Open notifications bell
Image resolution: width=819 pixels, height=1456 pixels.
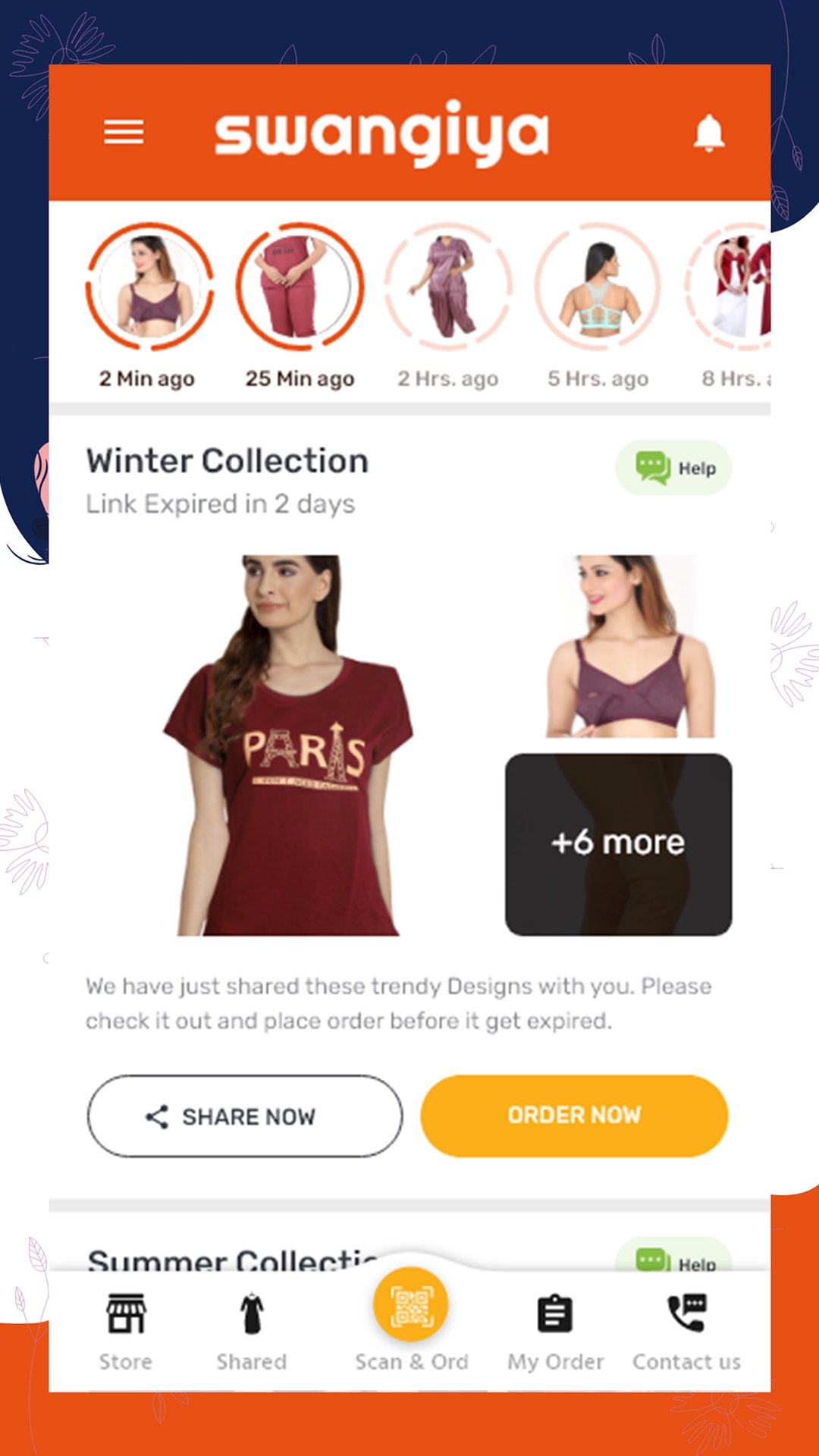[x=709, y=133]
